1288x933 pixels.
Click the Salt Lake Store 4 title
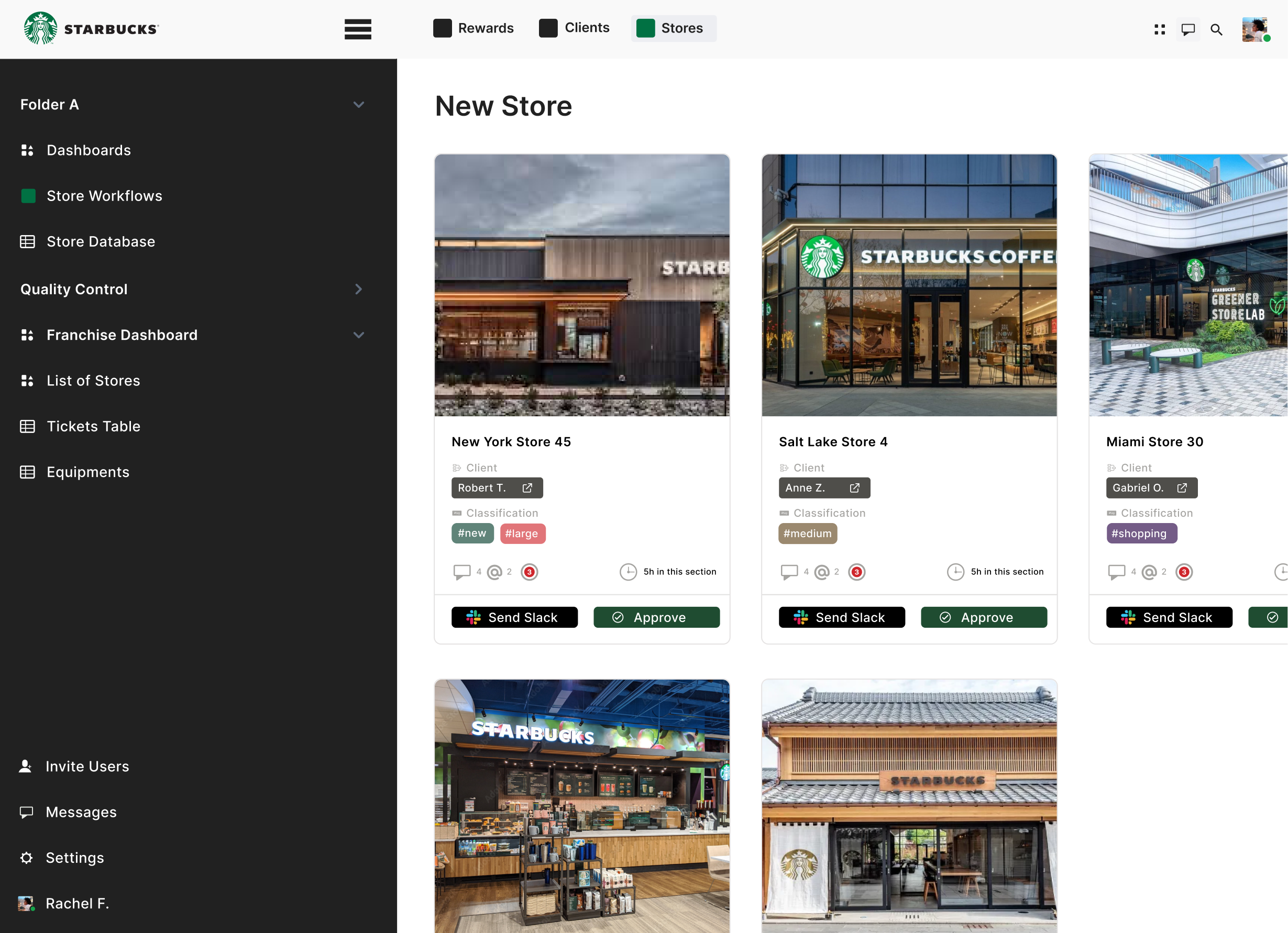coord(833,441)
